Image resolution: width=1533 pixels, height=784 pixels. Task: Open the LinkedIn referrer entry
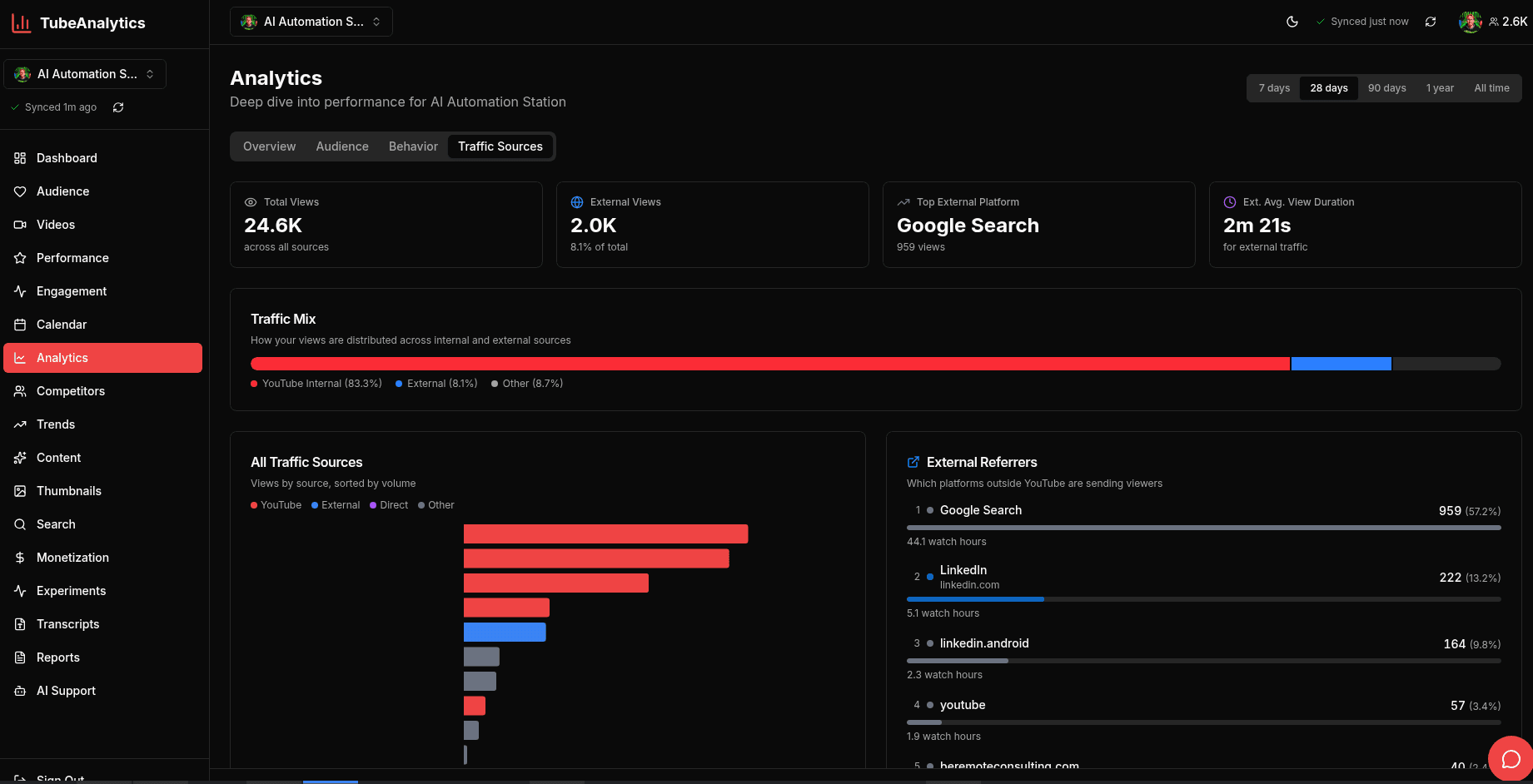(x=963, y=570)
